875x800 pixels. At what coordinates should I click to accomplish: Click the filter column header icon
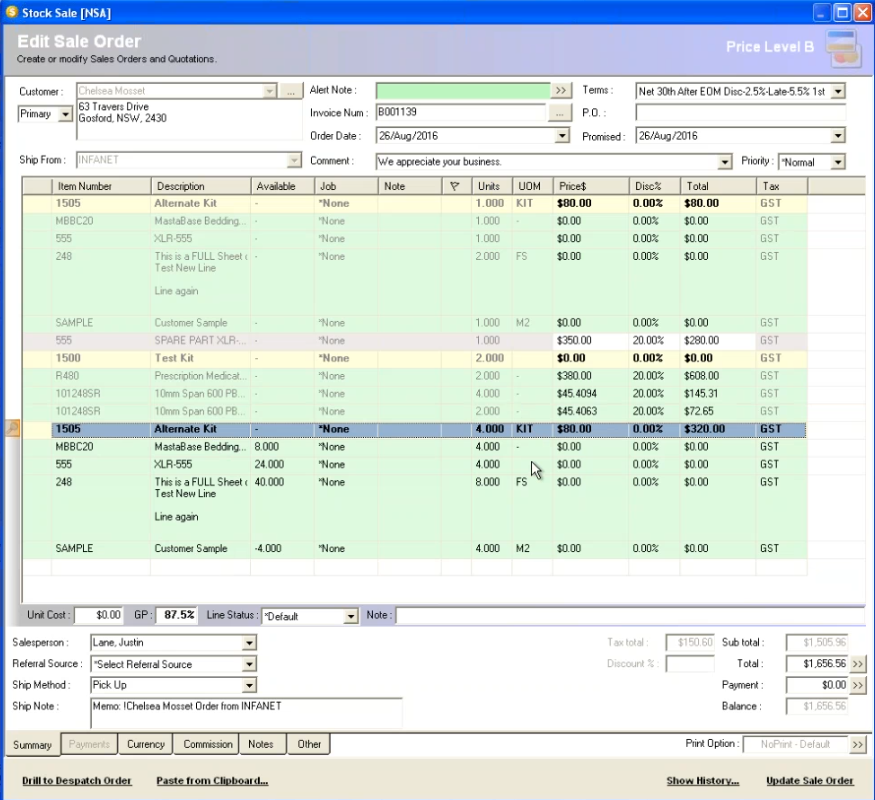point(455,186)
